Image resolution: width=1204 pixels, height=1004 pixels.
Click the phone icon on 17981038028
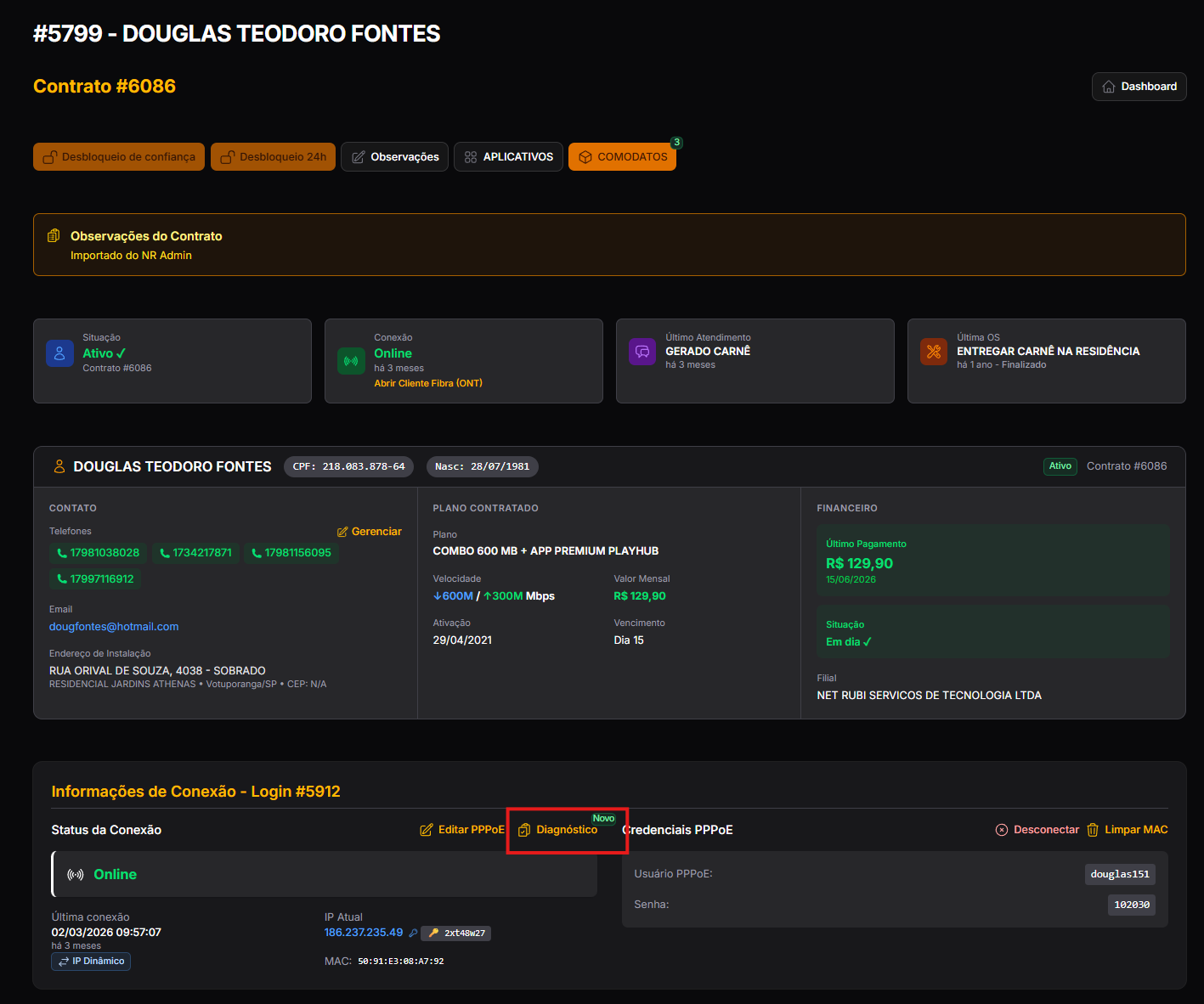click(x=62, y=553)
